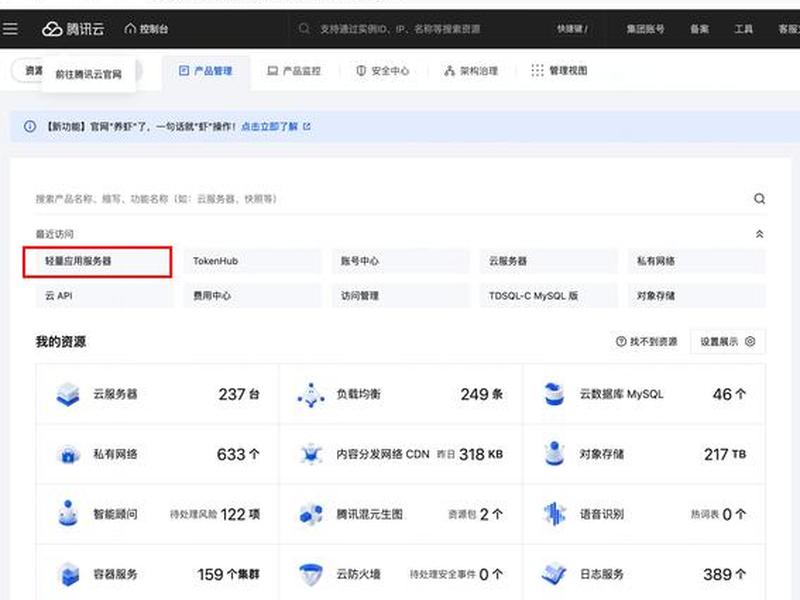Click the top bar search magnifier icon
This screenshot has width=800, height=600.
tap(304, 29)
